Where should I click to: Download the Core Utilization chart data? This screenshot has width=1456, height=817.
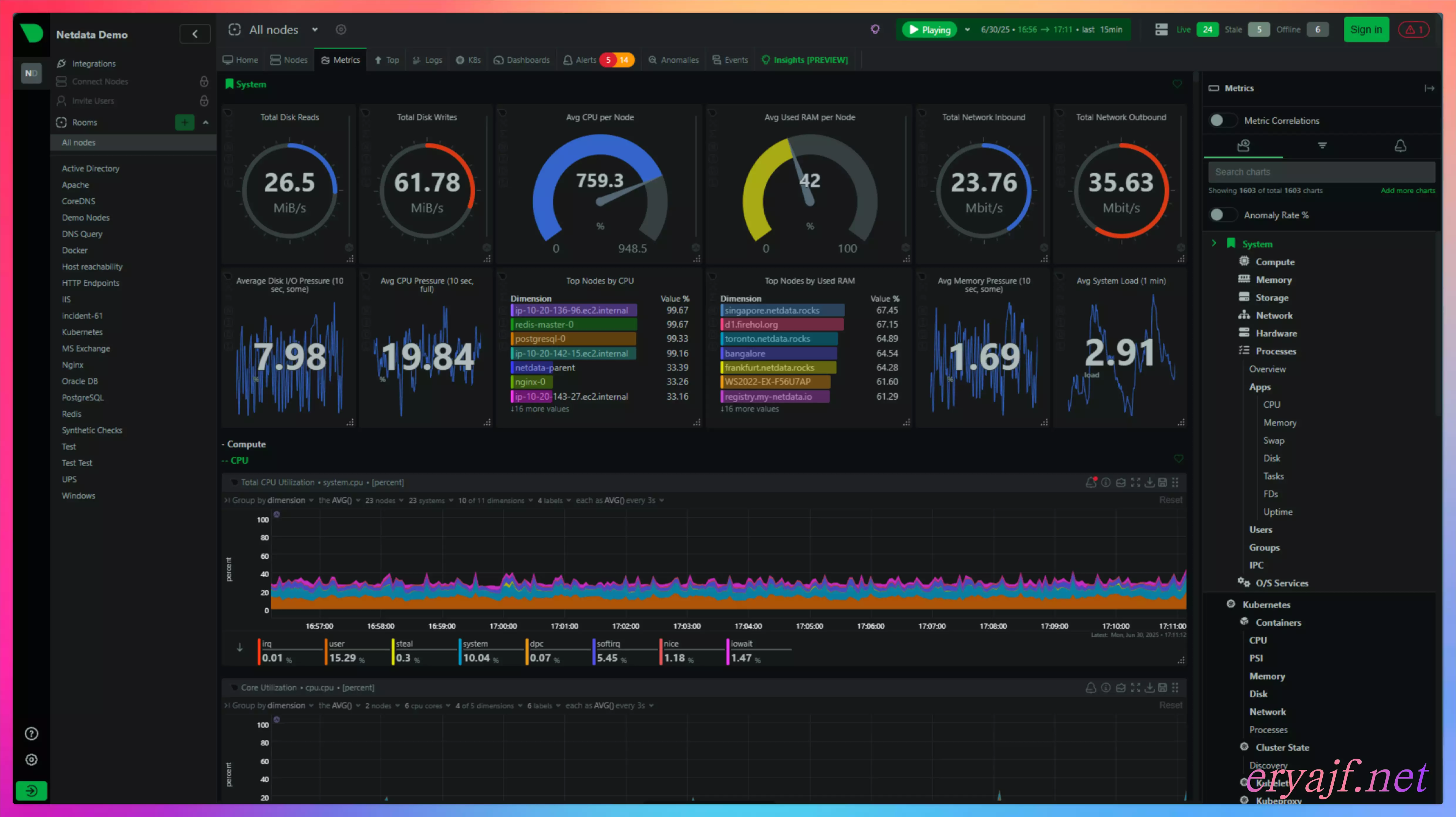tap(1149, 688)
